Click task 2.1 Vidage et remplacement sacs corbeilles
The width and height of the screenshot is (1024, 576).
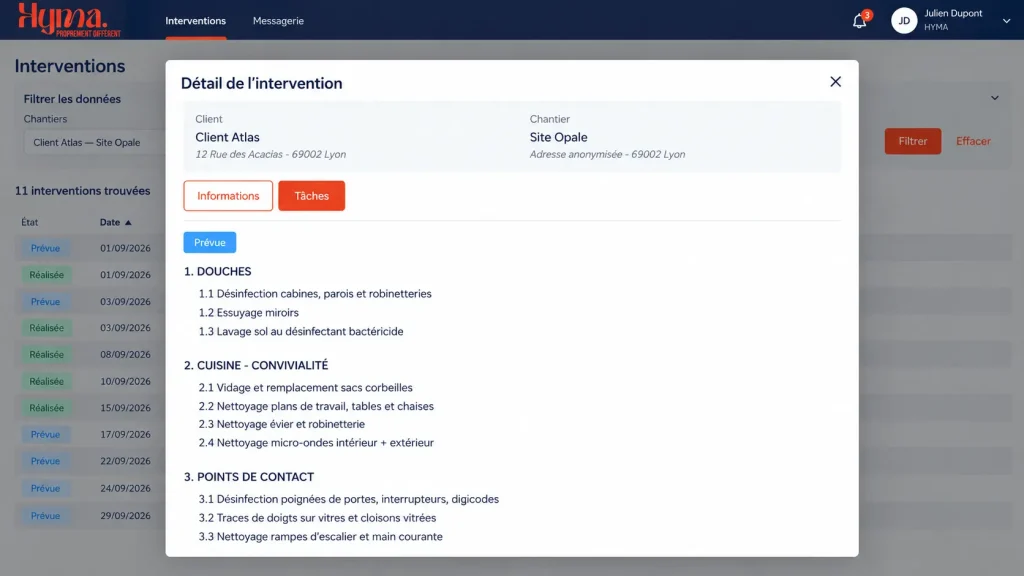coord(305,388)
